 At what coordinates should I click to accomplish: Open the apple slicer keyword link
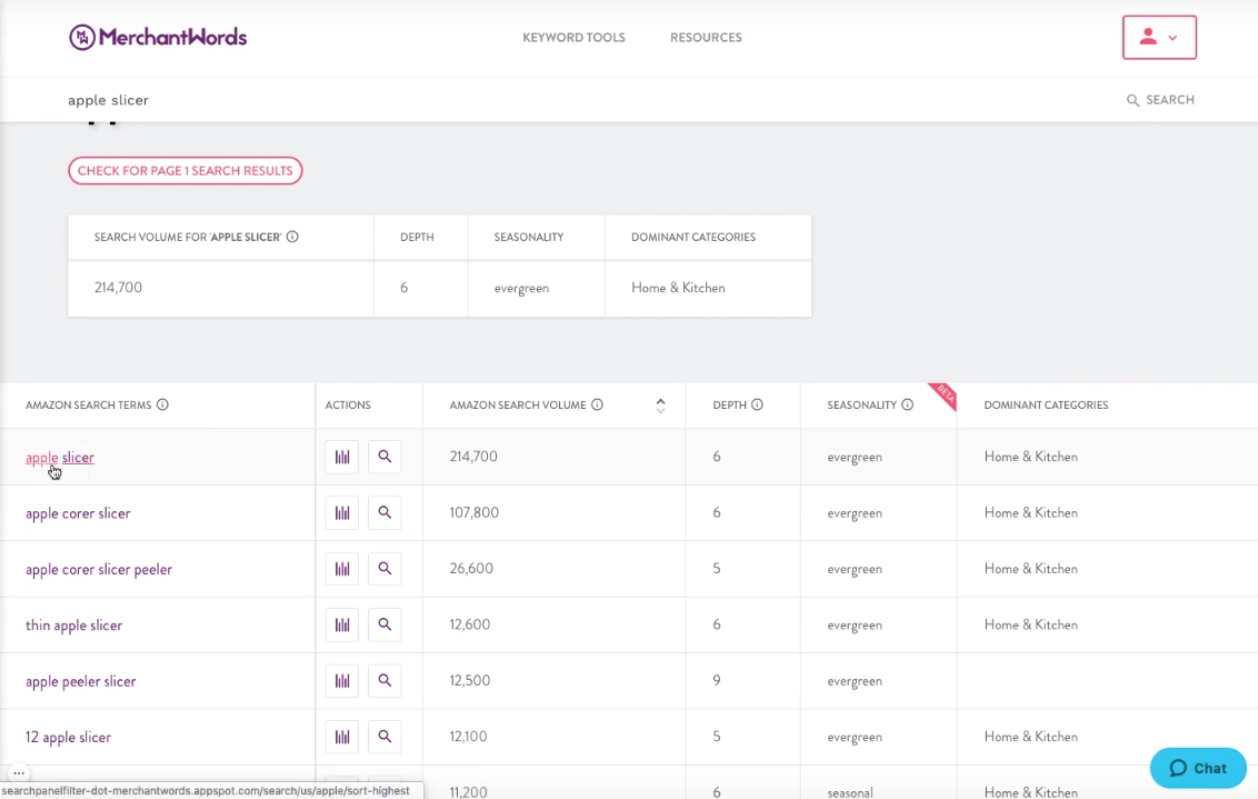pyautogui.click(x=60, y=457)
